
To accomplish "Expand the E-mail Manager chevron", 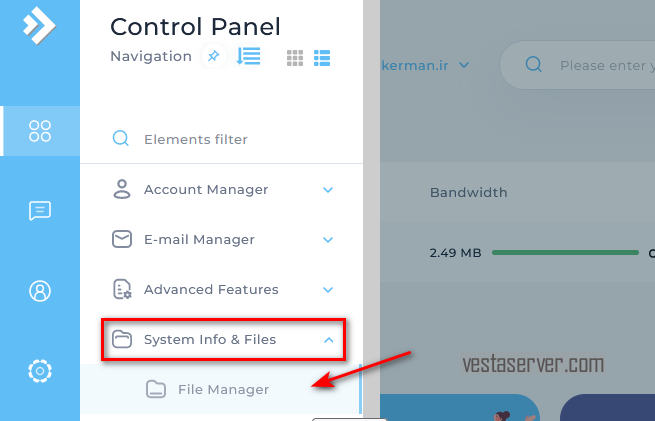I will point(328,240).
